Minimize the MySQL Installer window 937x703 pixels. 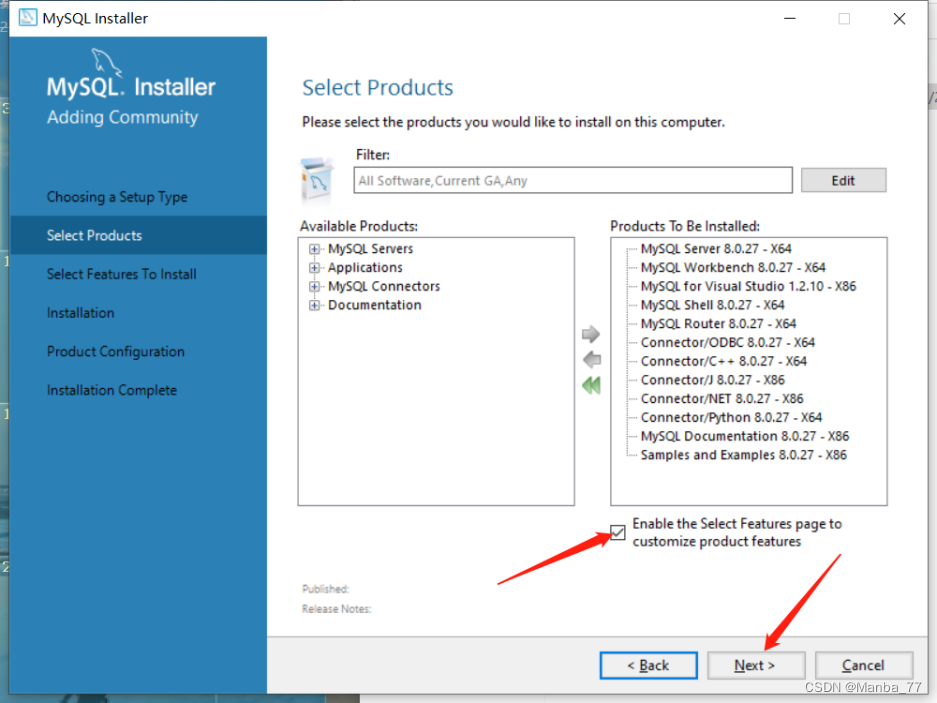click(x=790, y=19)
